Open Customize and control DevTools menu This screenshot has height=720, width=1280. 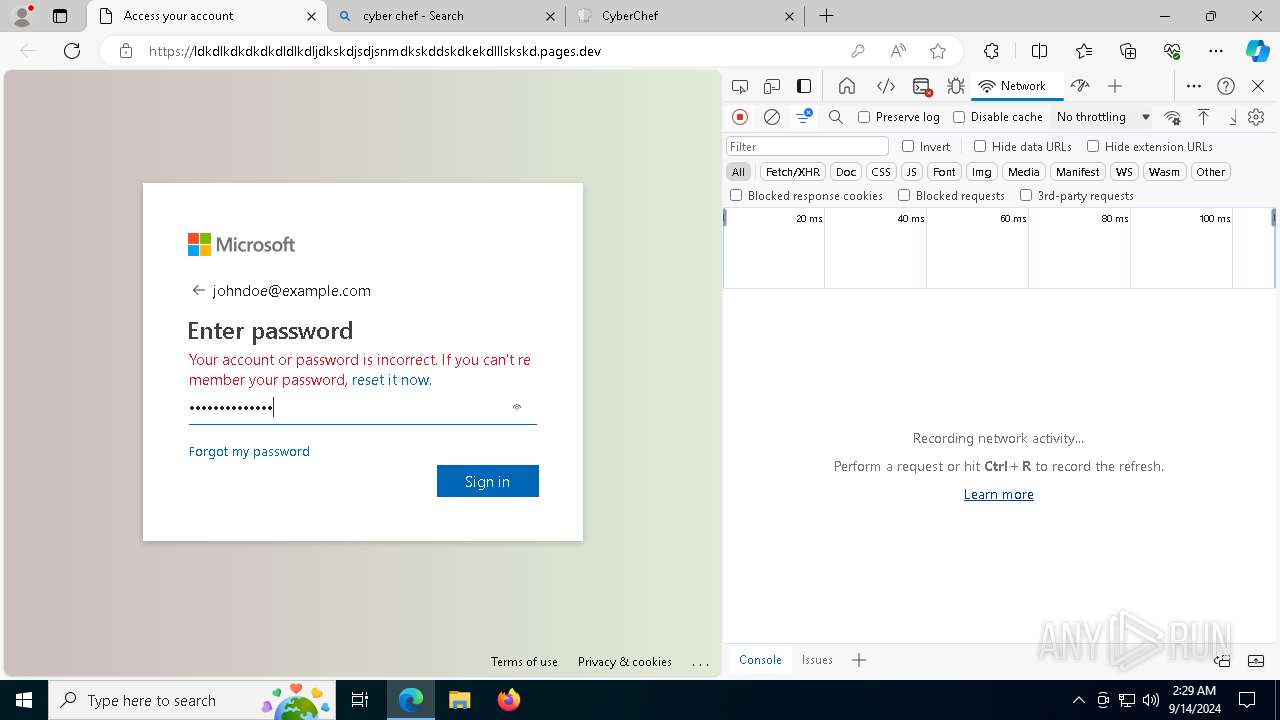(1194, 86)
